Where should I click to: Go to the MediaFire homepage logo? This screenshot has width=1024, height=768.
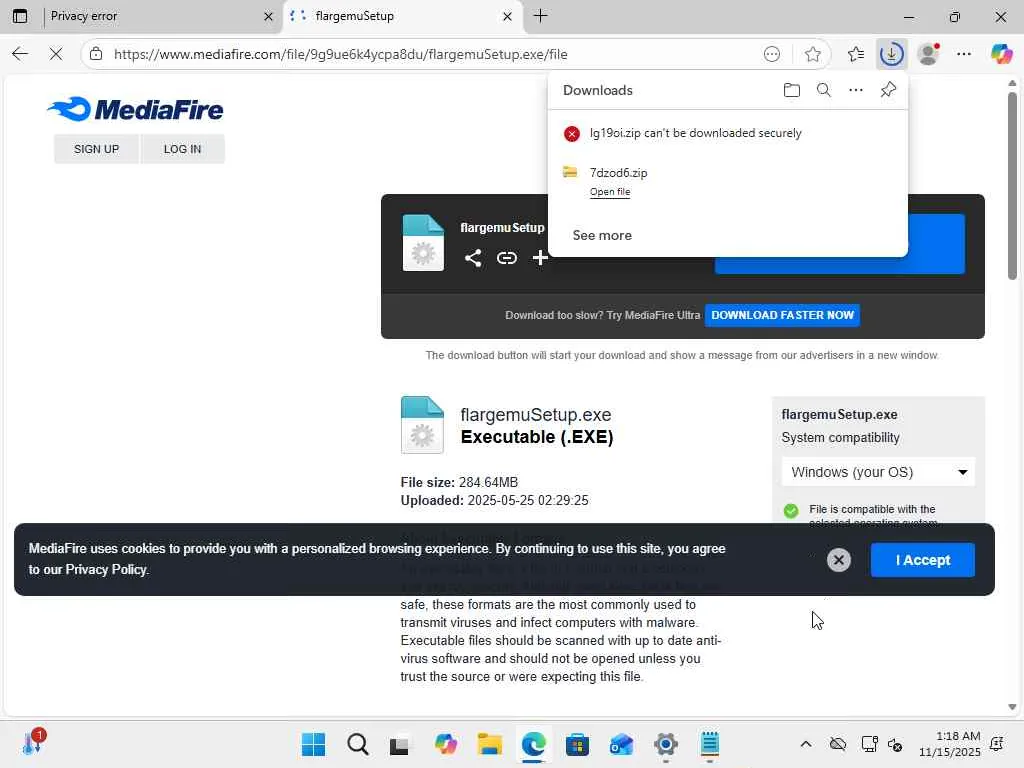[x=135, y=109]
